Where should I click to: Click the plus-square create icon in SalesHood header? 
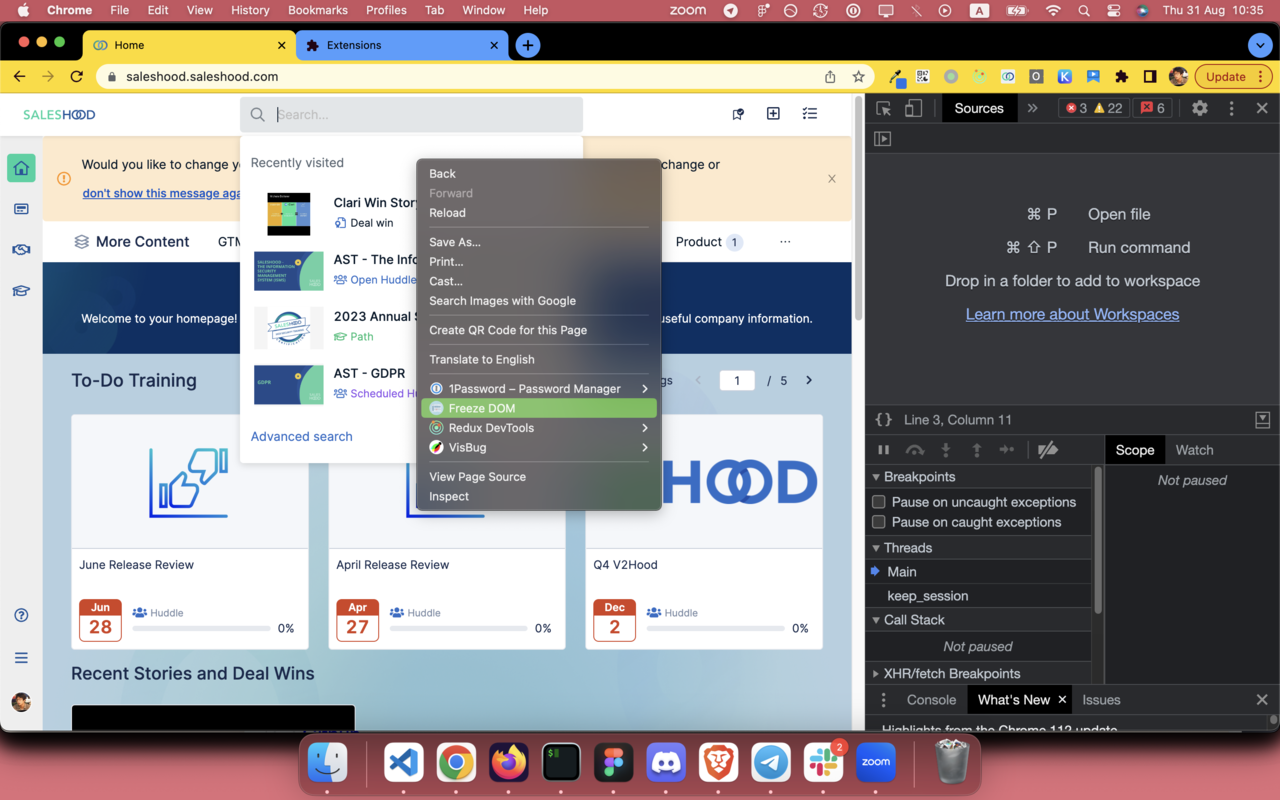coord(773,114)
